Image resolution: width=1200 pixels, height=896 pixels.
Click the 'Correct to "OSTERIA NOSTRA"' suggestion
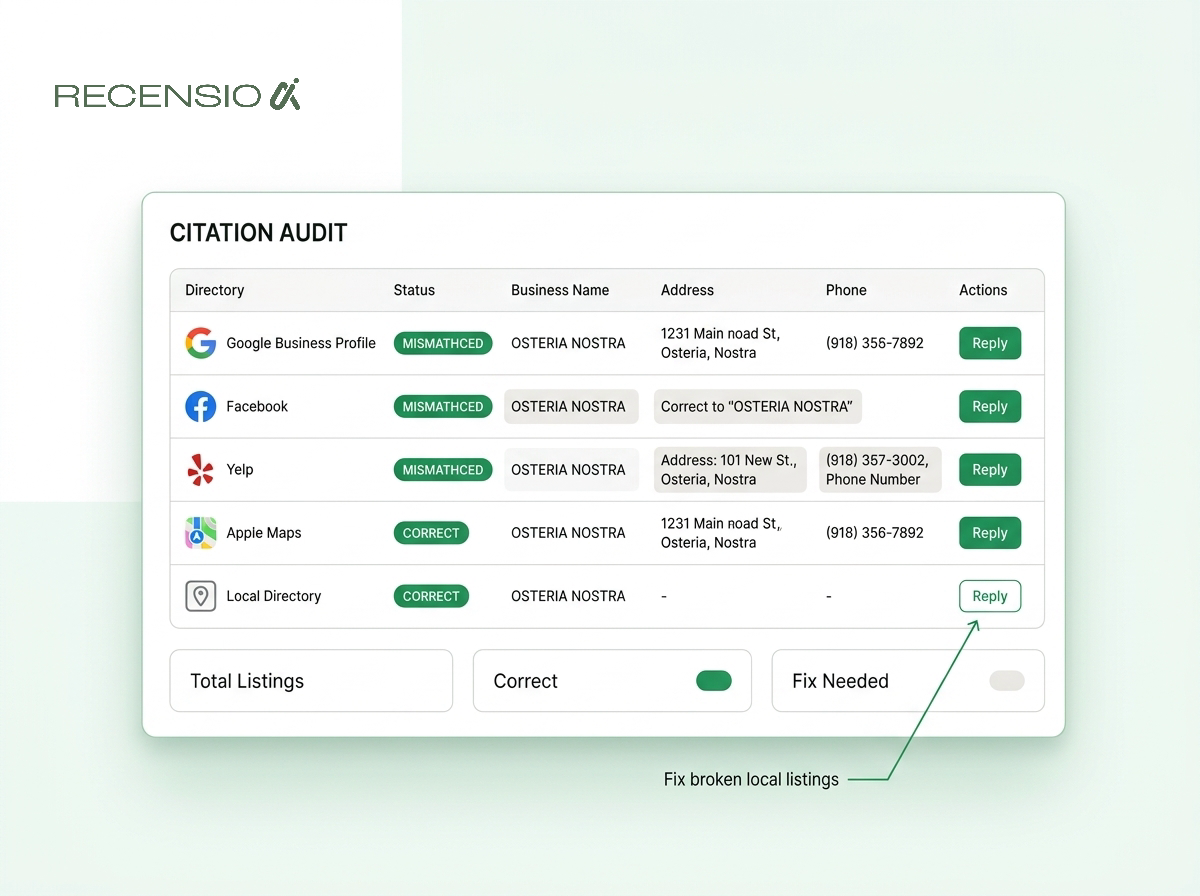pos(757,406)
